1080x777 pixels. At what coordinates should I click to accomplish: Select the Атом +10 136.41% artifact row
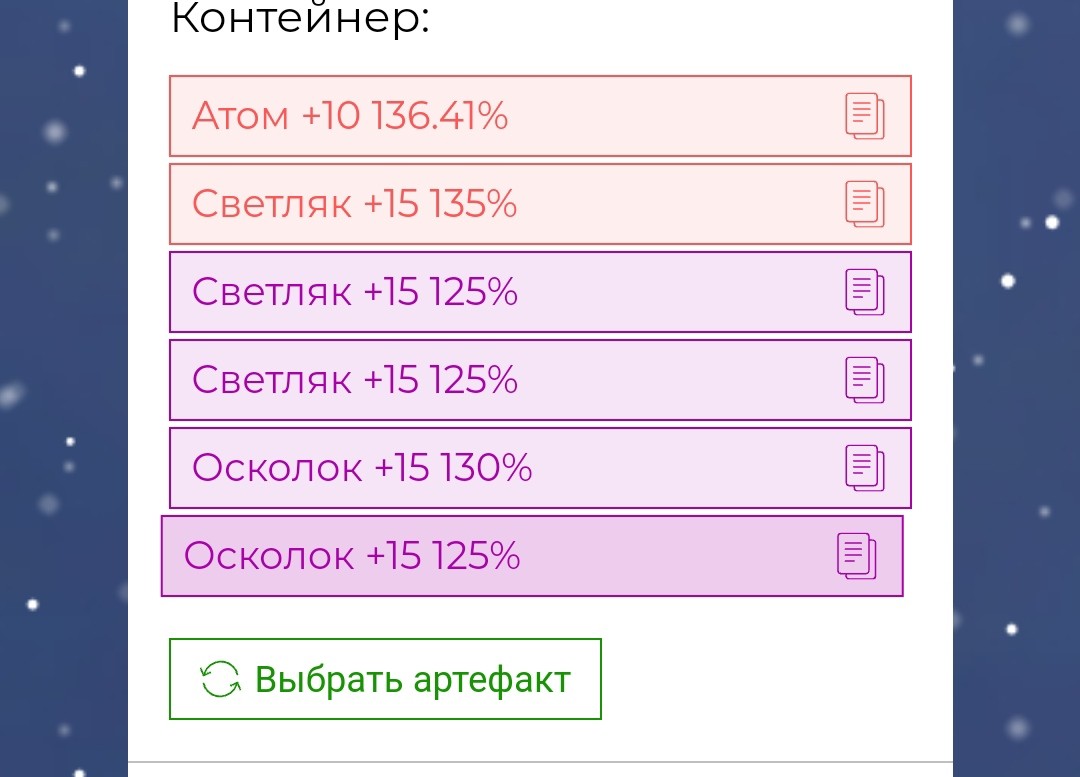[x=540, y=116]
